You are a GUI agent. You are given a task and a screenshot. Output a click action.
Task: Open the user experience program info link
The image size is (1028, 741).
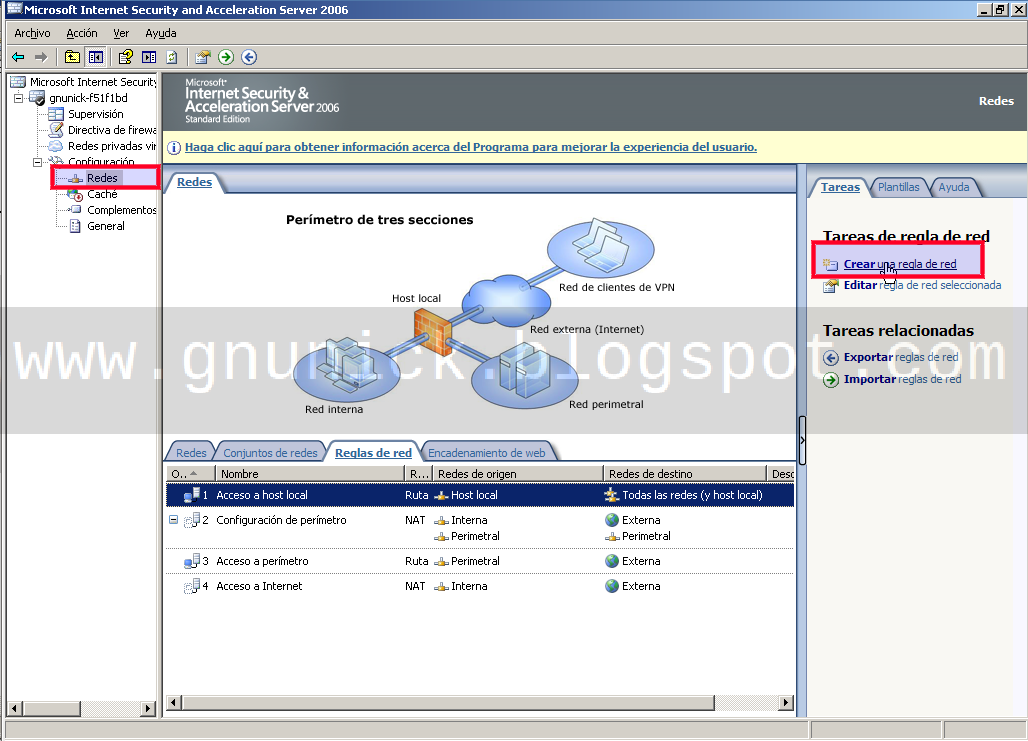471,147
